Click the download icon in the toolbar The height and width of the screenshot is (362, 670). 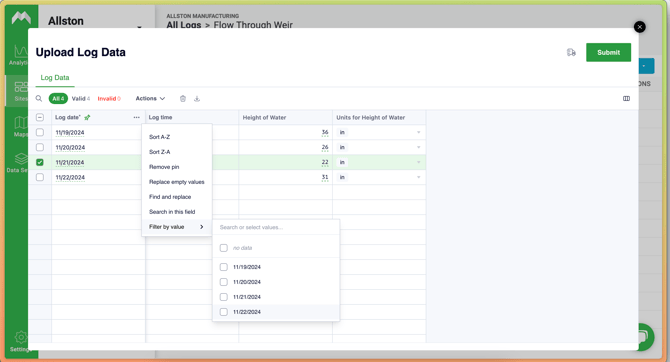197,99
